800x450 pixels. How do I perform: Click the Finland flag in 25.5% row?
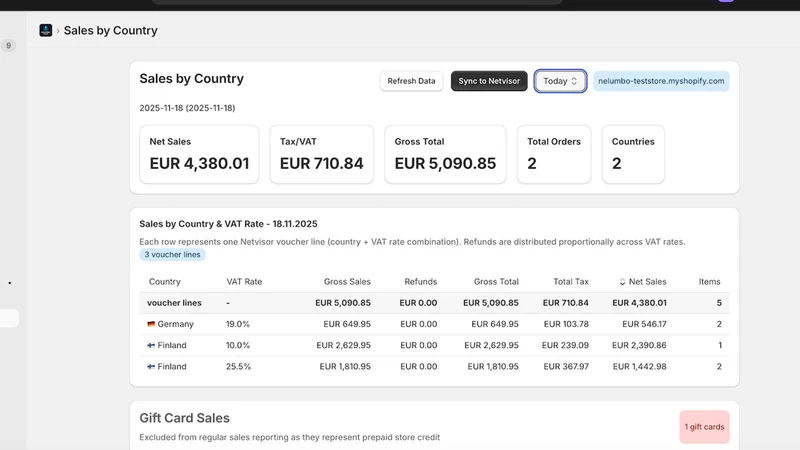tap(151, 366)
